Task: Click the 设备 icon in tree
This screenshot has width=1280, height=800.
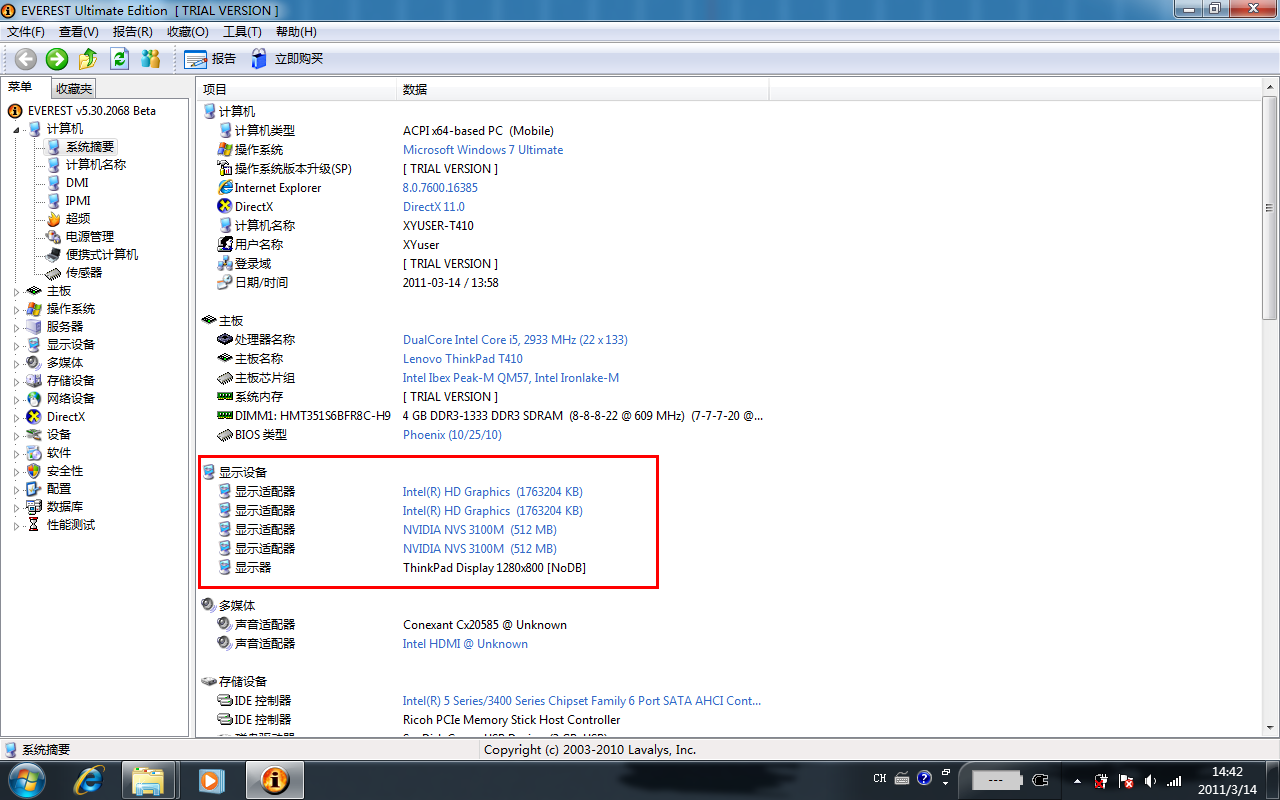Action: pyautogui.click(x=34, y=435)
